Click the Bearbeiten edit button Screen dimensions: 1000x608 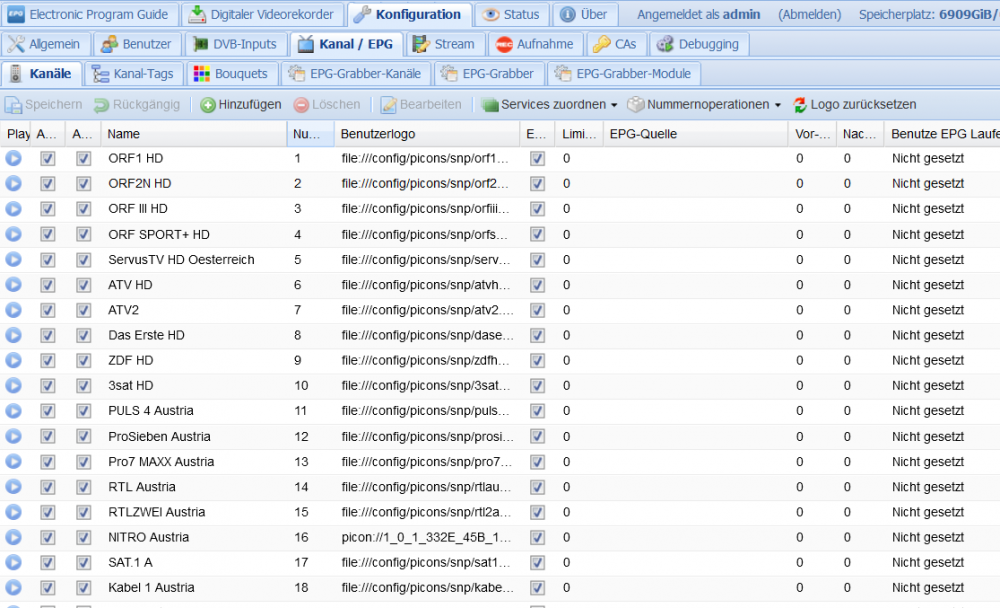tap(421, 105)
